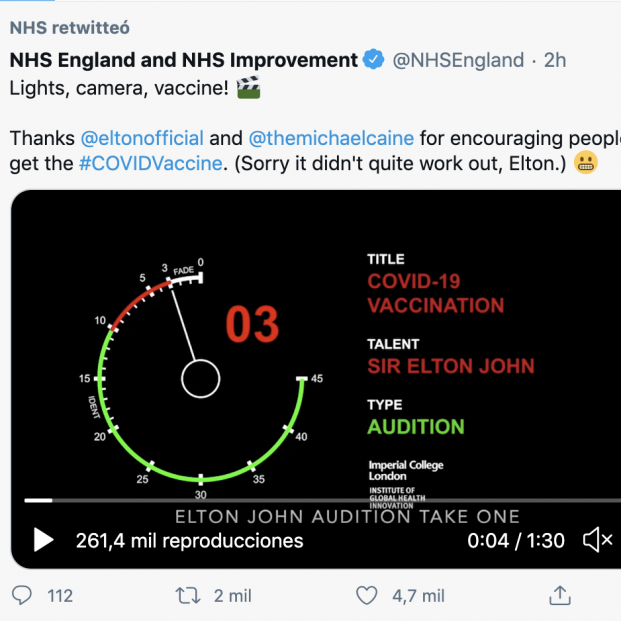Unmute the video sound

tap(597, 541)
